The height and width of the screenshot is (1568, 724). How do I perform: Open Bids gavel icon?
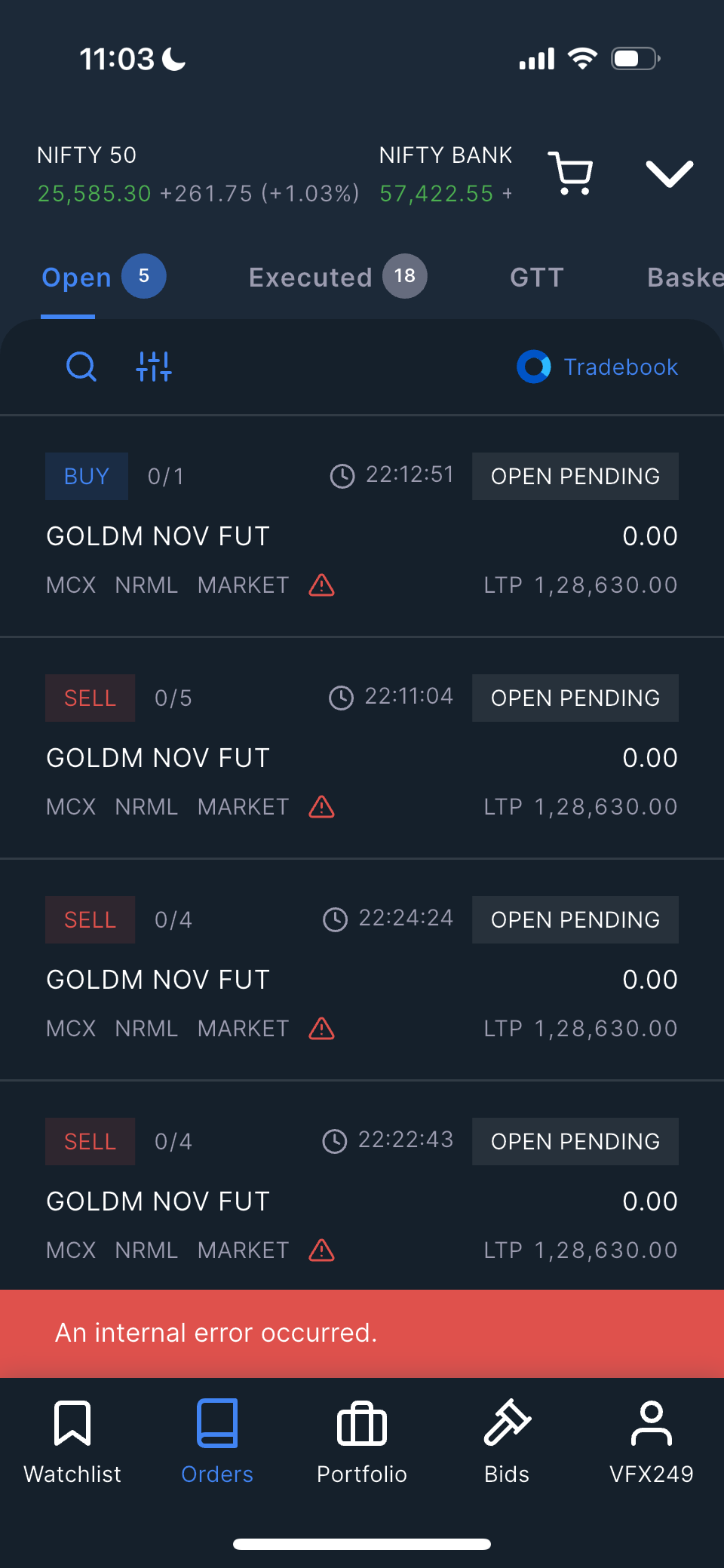[x=507, y=1424]
